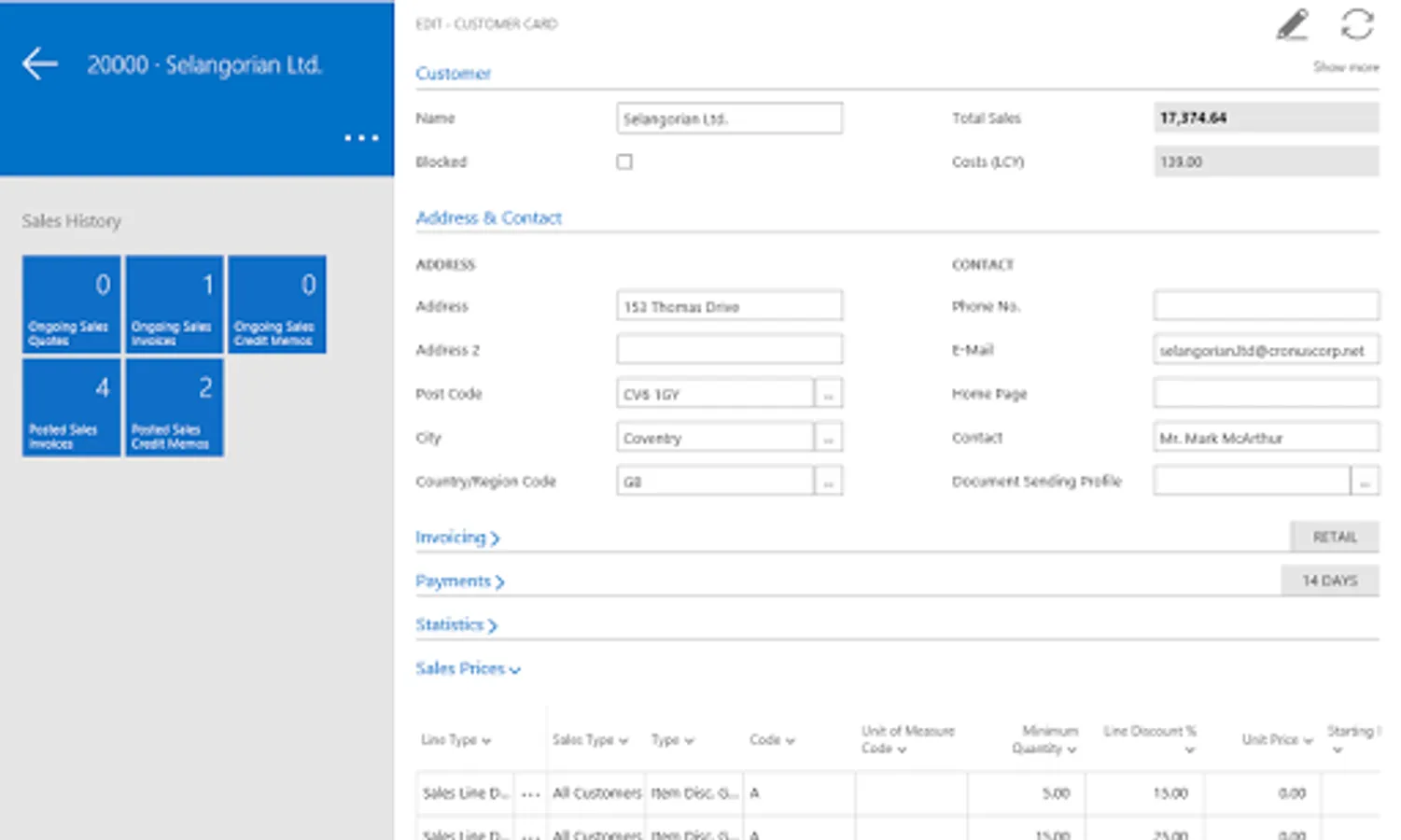Image resolution: width=1401 pixels, height=840 pixels.
Task: Open the three-dot more options menu
Action: tap(361, 138)
